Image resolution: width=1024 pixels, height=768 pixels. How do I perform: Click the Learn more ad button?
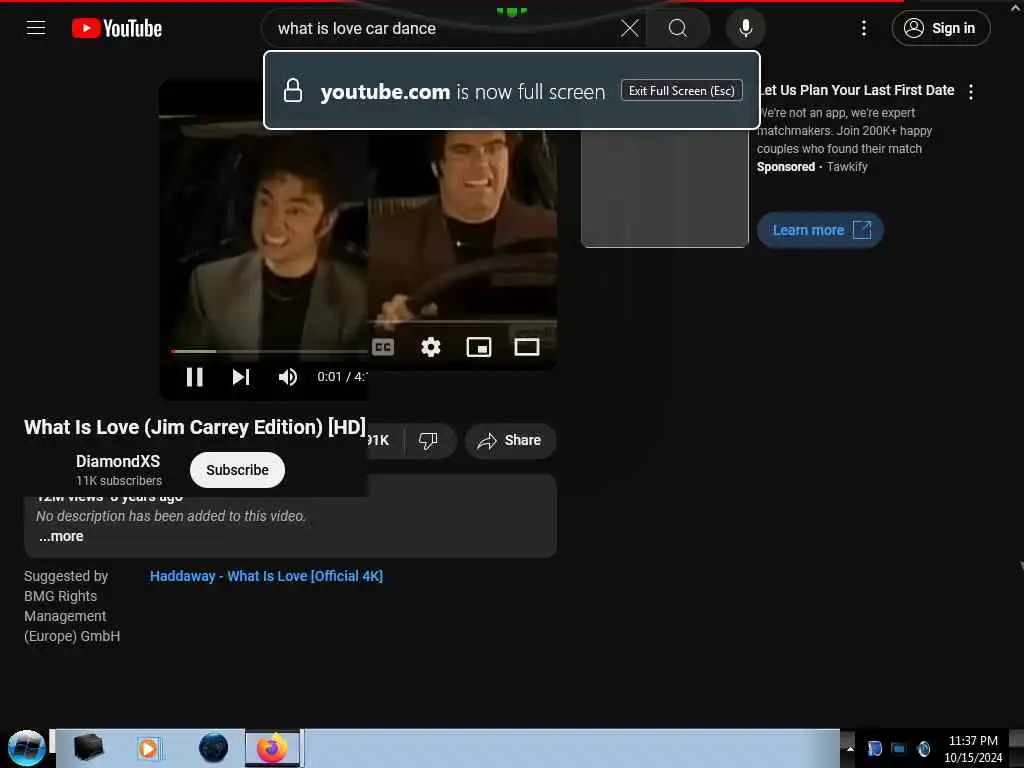coord(820,230)
